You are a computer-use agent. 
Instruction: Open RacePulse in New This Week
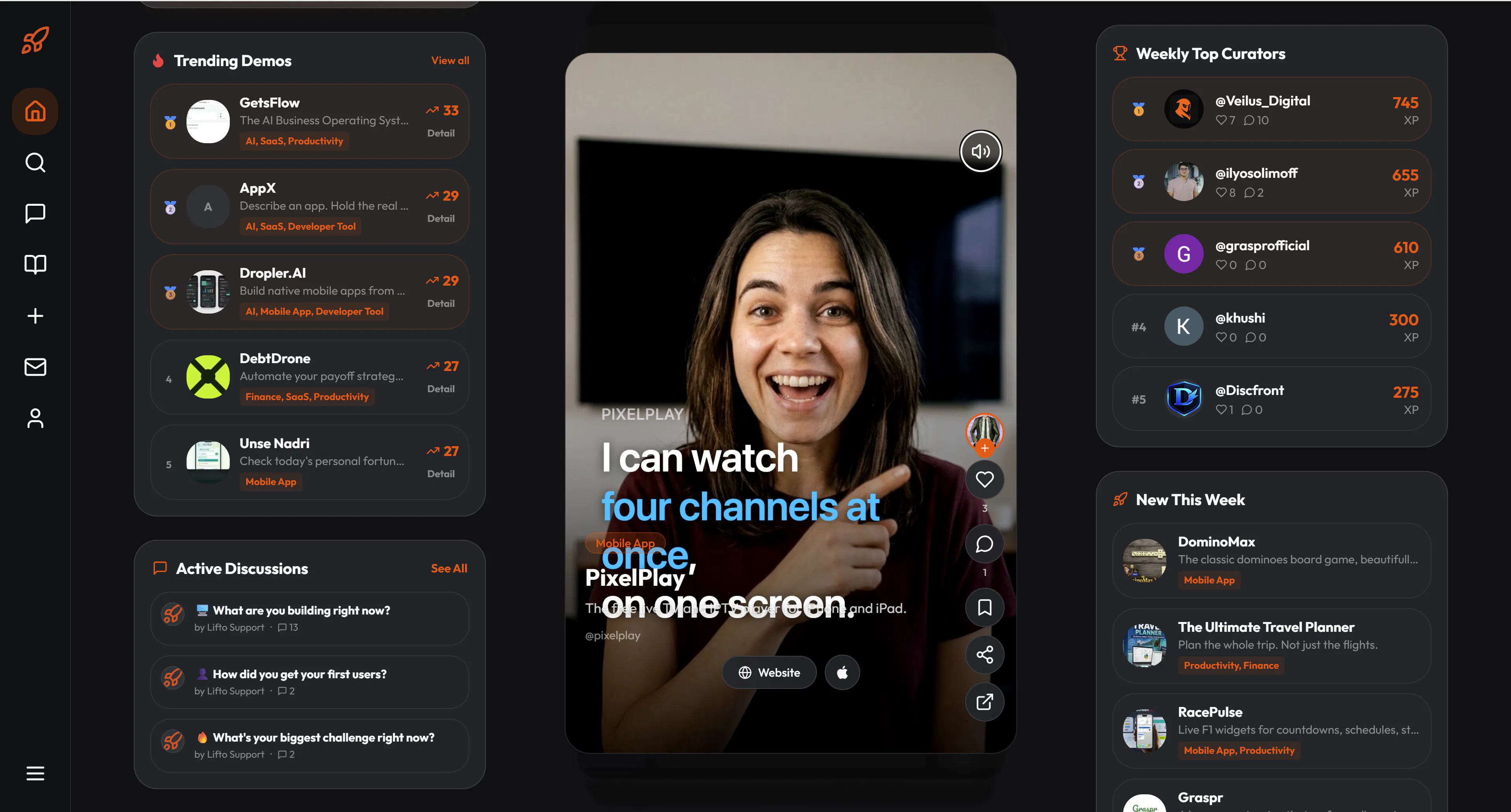1271,731
